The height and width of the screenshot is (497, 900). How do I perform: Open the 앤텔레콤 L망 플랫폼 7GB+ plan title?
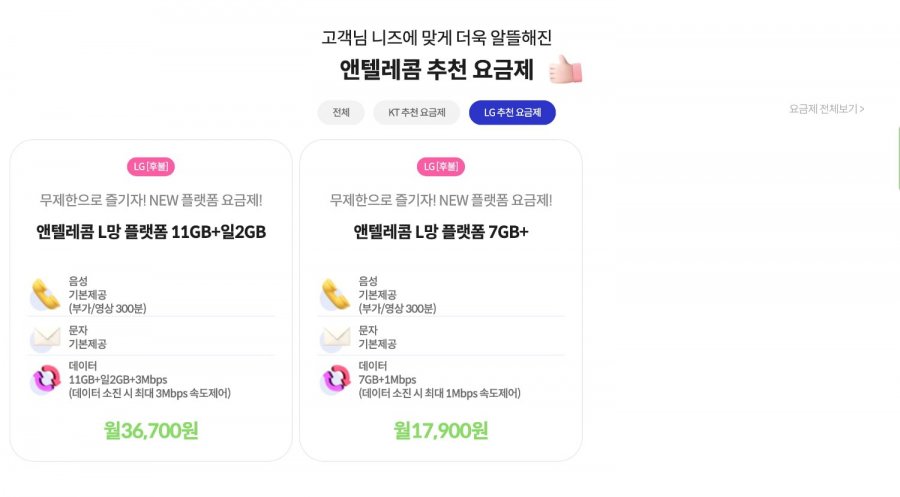[x=441, y=232]
